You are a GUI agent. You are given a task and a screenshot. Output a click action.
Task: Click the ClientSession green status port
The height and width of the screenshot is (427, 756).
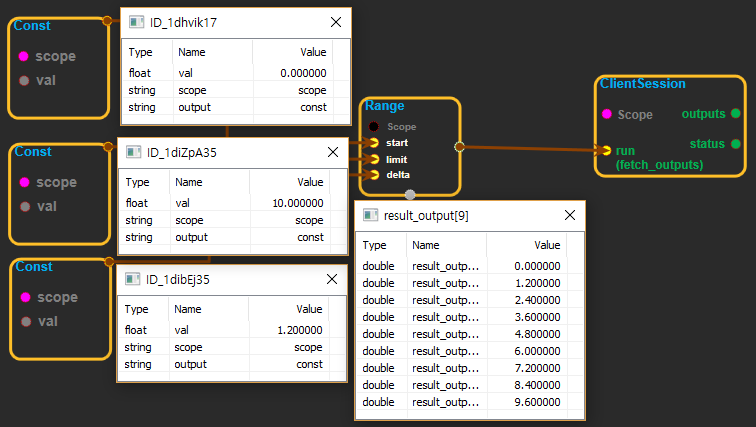(x=735, y=144)
